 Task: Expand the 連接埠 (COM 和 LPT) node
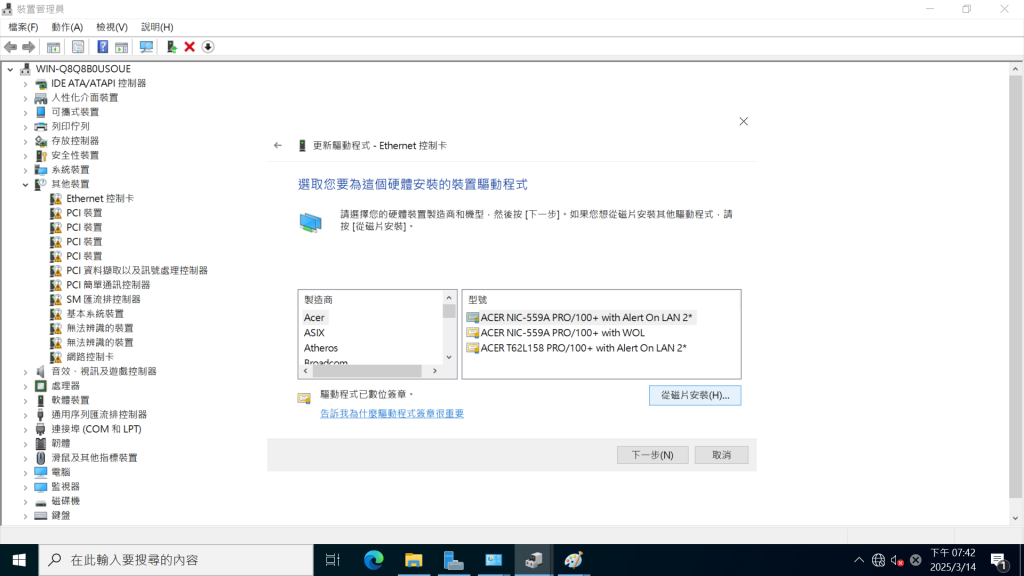(26, 429)
